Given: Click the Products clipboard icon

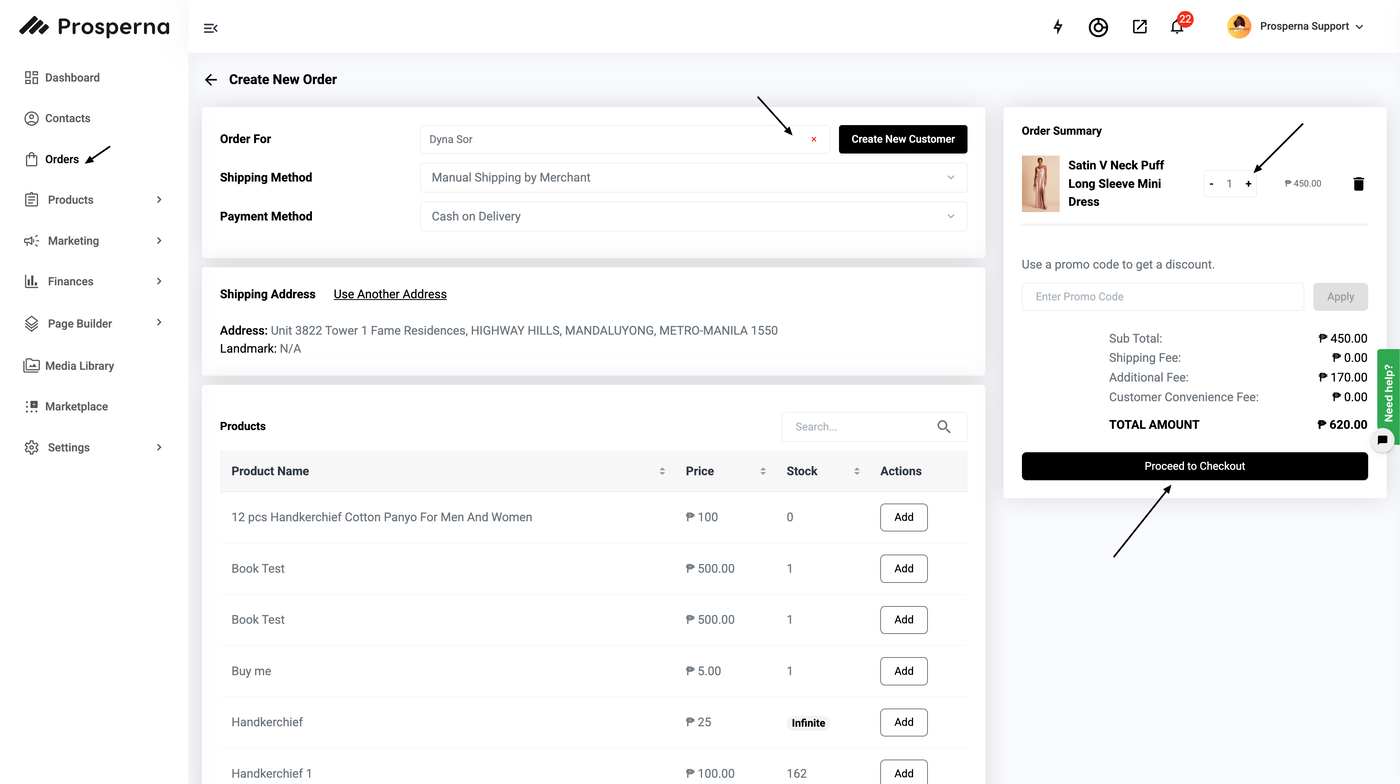Looking at the screenshot, I should click(x=31, y=200).
